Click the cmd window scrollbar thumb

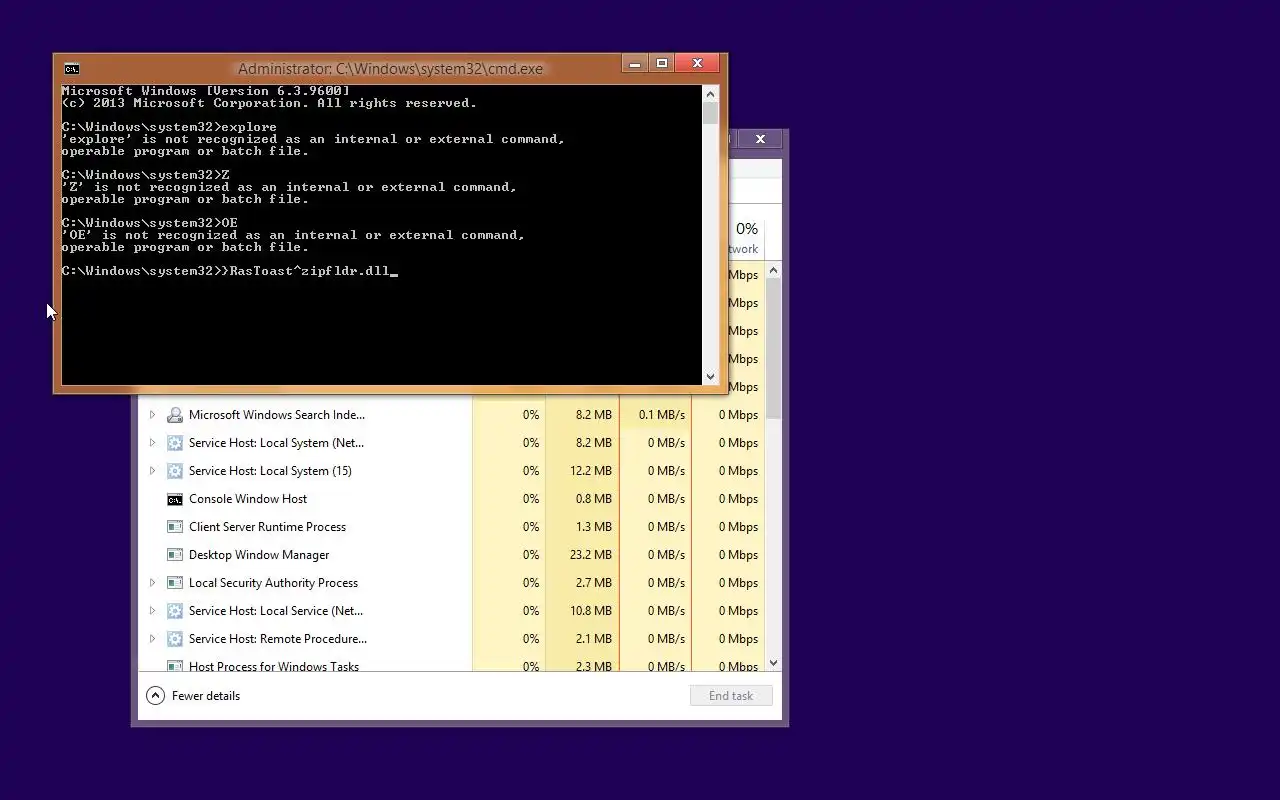point(710,113)
